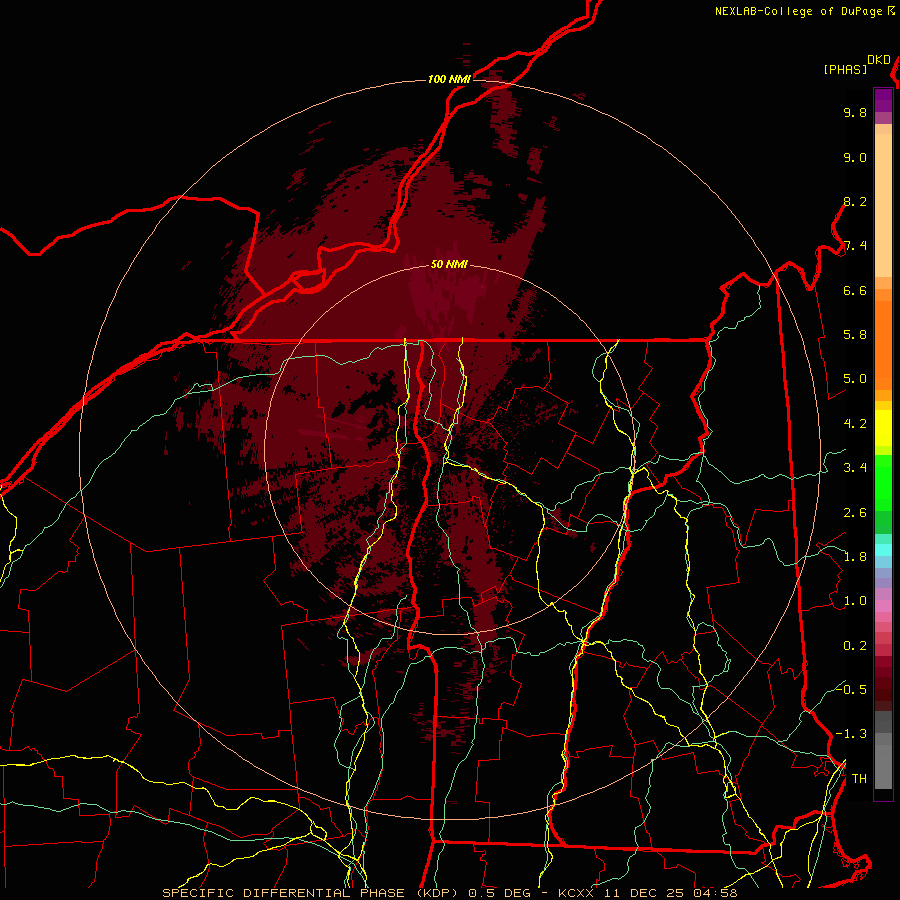Click the 1.0 value on the scale
Viewport: 900px width, 900px height.
click(x=855, y=601)
